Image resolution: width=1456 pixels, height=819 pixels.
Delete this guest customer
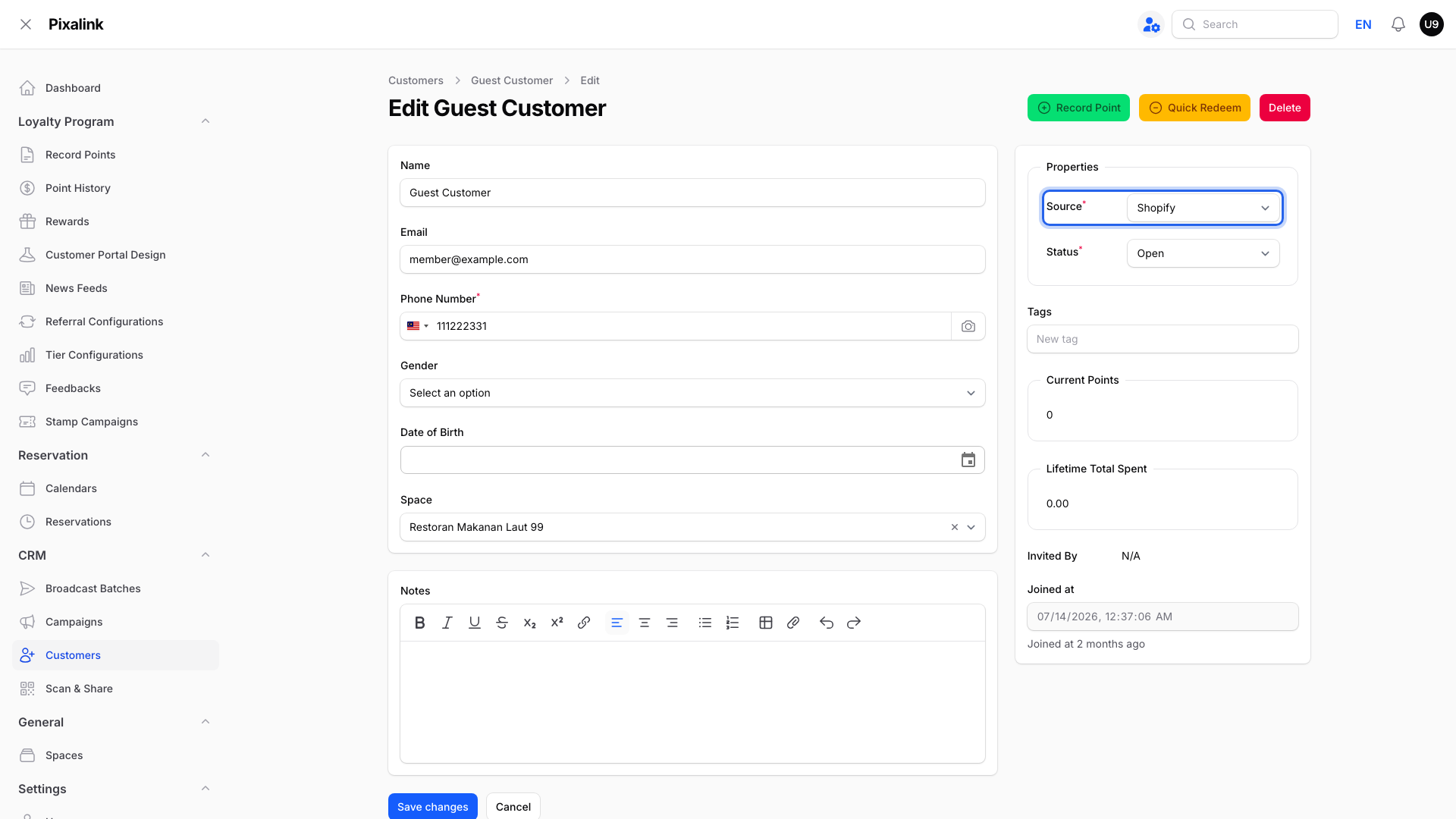click(1285, 108)
